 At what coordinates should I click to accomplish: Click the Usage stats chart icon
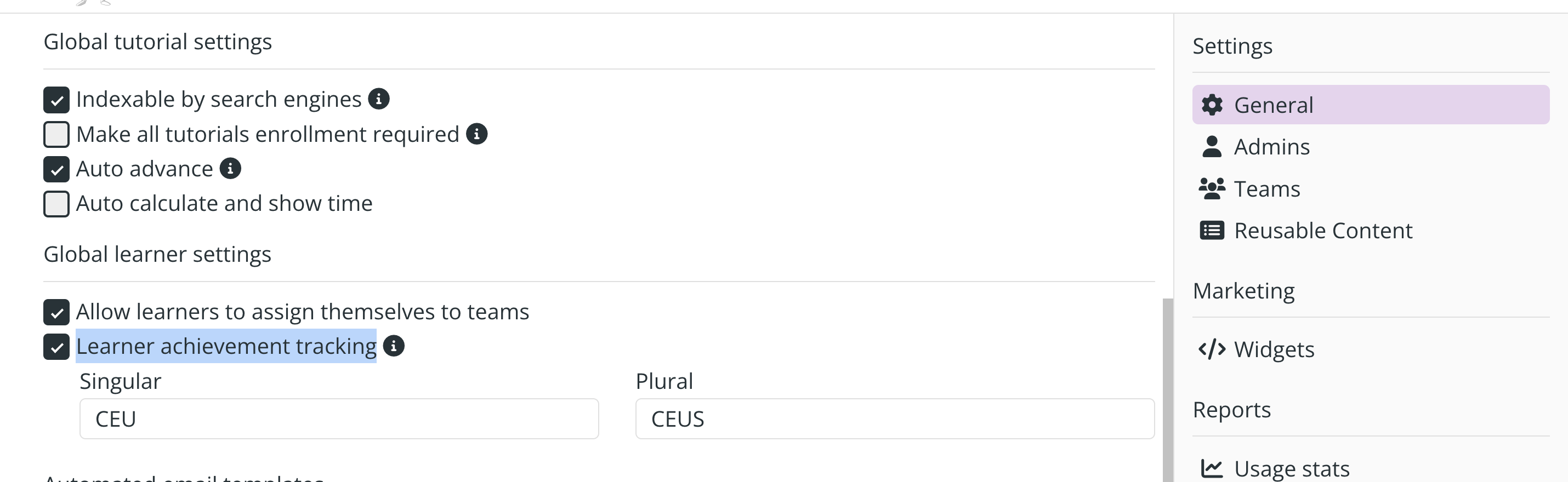(x=1212, y=469)
